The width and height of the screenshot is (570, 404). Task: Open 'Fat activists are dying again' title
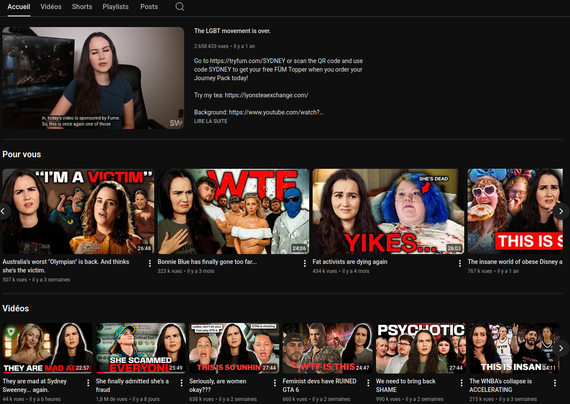pyautogui.click(x=350, y=262)
